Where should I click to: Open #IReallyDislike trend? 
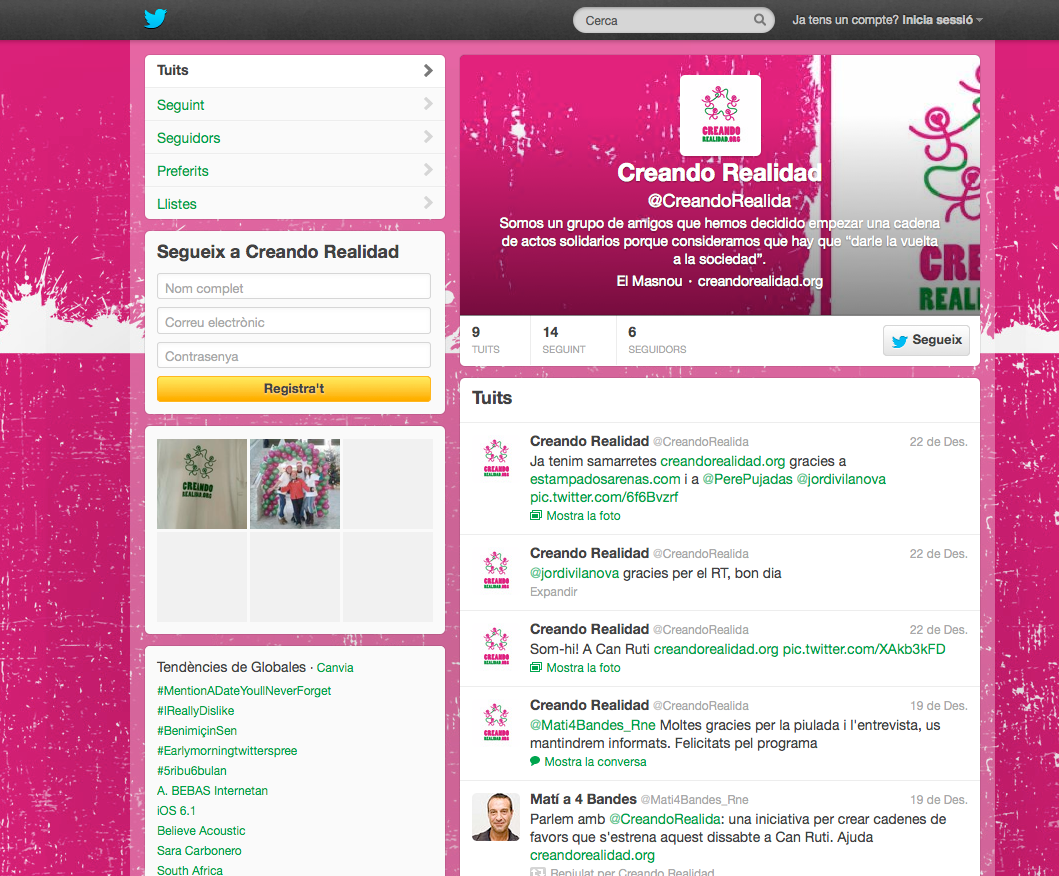196,711
